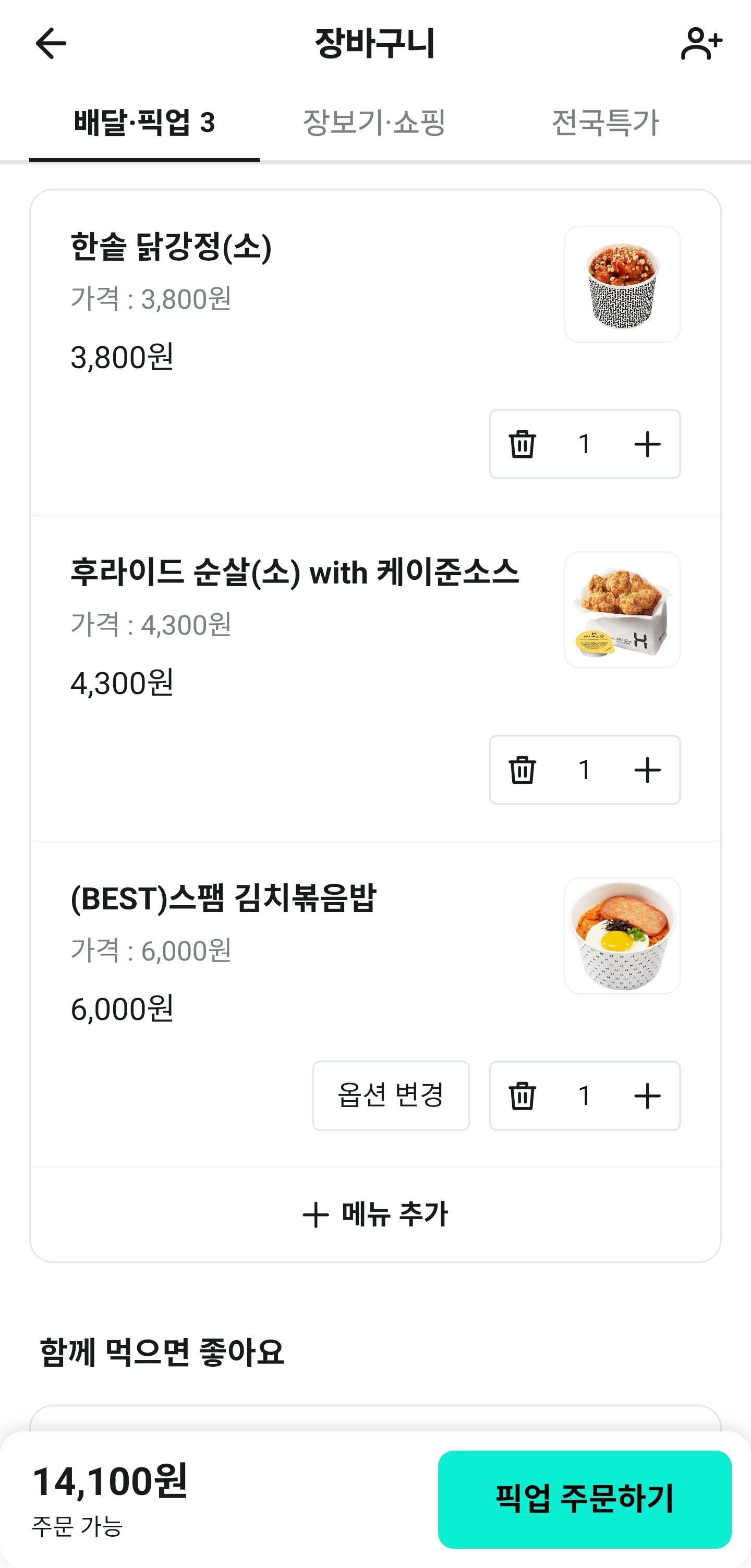
Task: Open the 한솥 닭강정(소) product thumbnail
Action: point(622,284)
